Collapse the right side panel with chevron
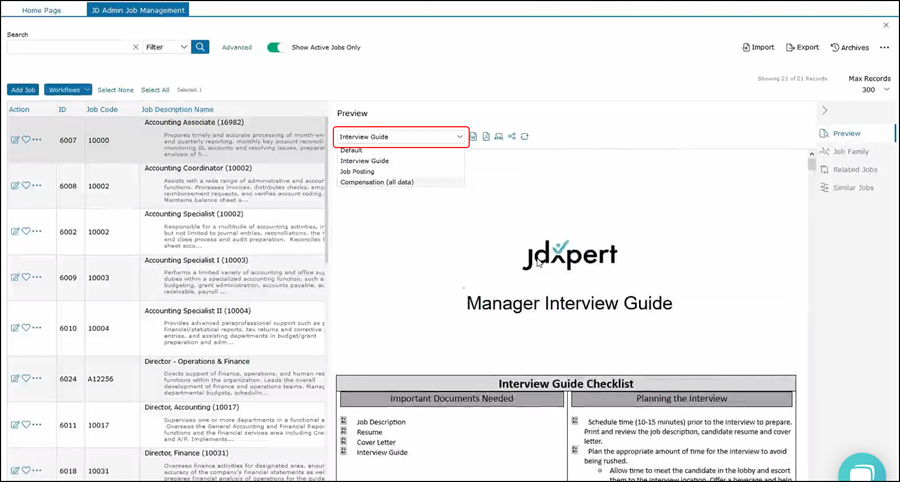This screenshot has height=482, width=900. 824,110
